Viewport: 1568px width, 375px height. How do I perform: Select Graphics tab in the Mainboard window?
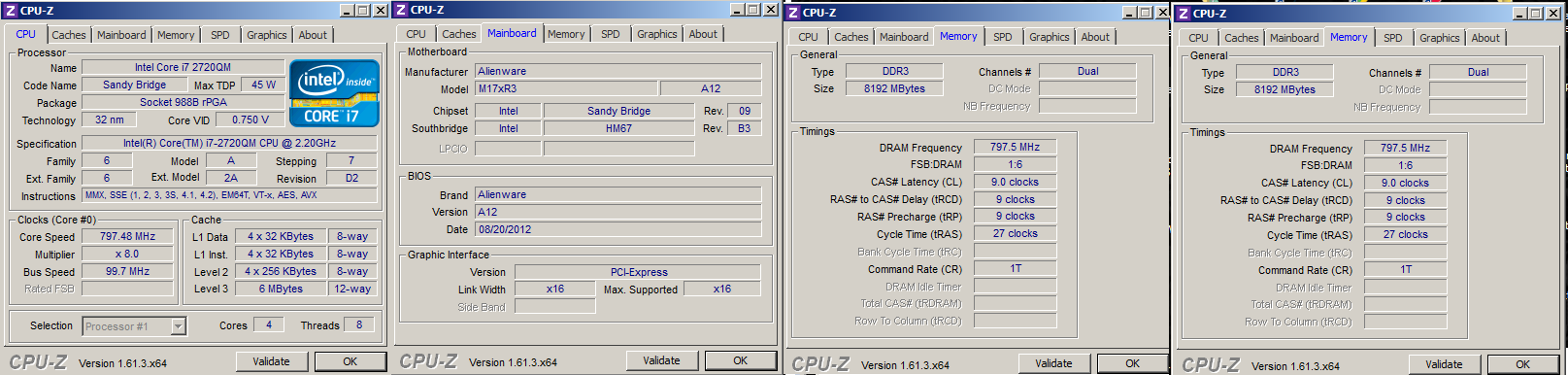click(x=657, y=34)
